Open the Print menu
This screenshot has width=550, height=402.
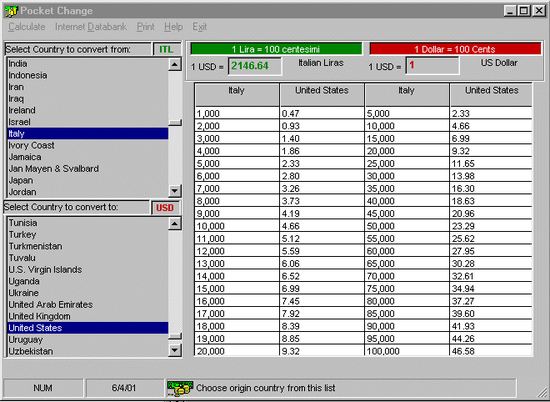tap(146, 27)
